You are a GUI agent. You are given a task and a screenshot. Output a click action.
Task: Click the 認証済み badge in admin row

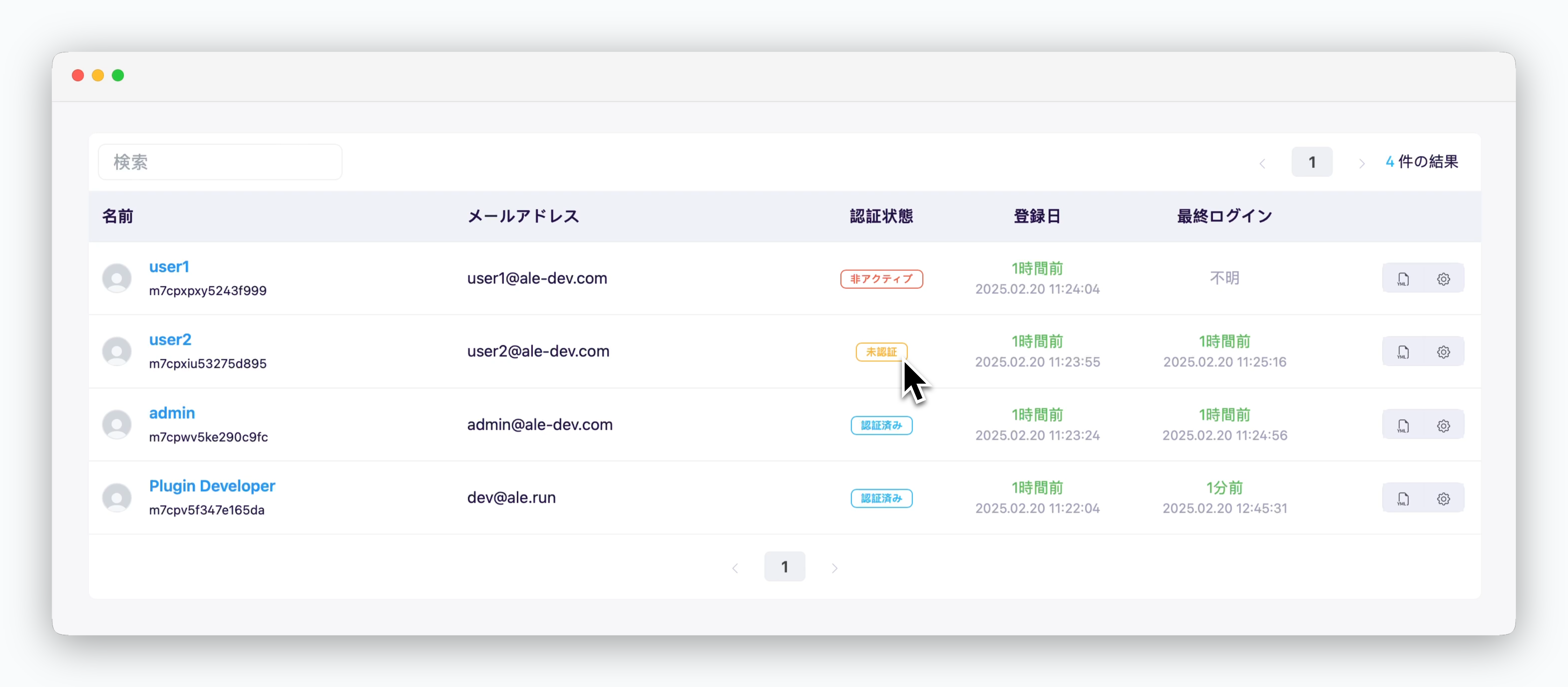(x=881, y=425)
